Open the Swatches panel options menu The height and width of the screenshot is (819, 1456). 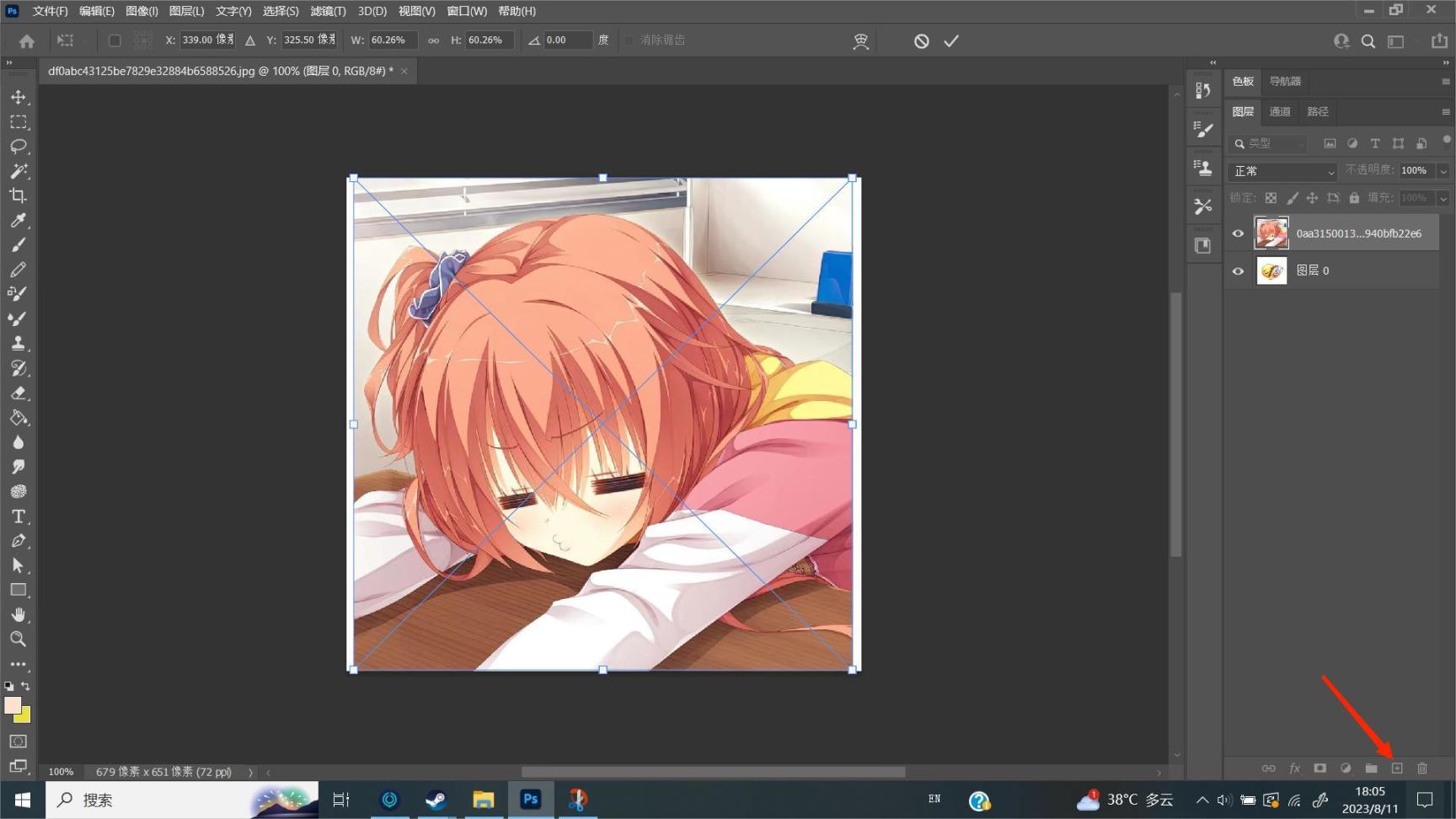click(1446, 82)
